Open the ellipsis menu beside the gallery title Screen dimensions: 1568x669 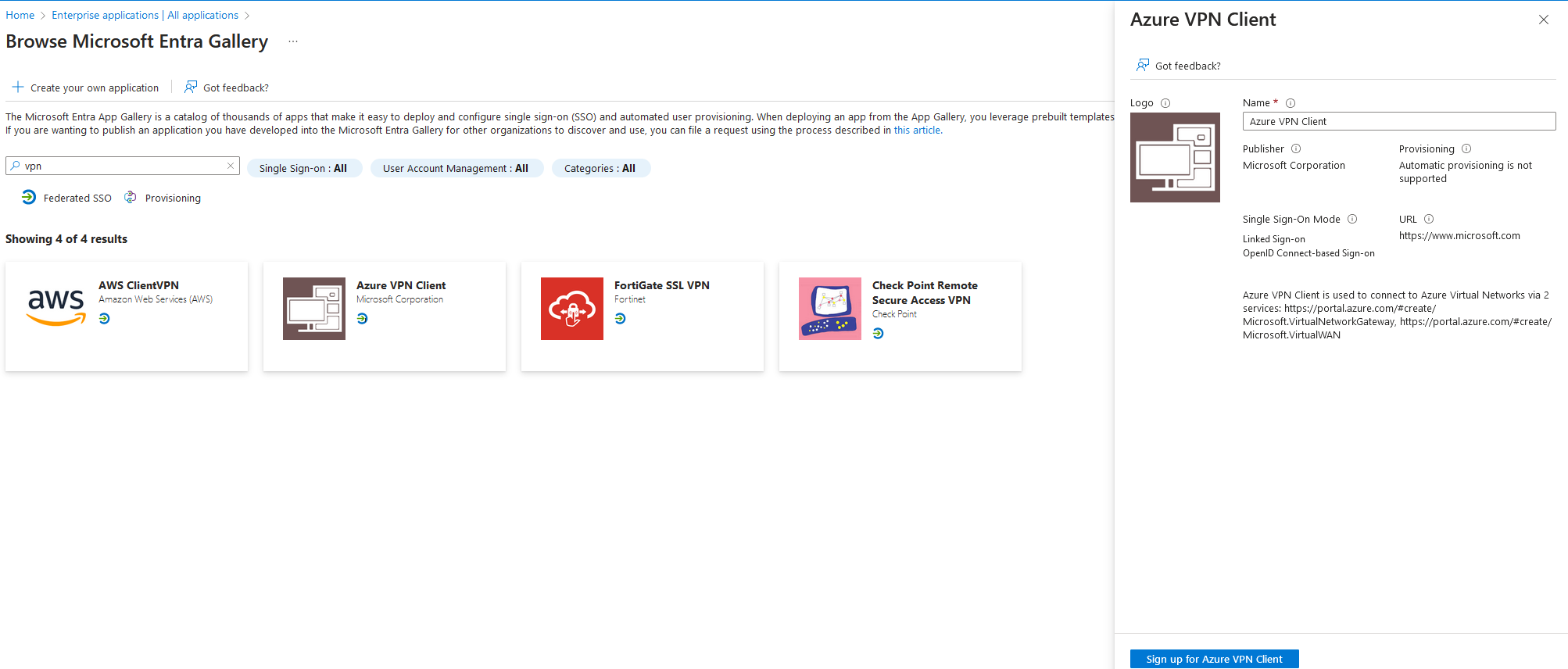pyautogui.click(x=293, y=41)
